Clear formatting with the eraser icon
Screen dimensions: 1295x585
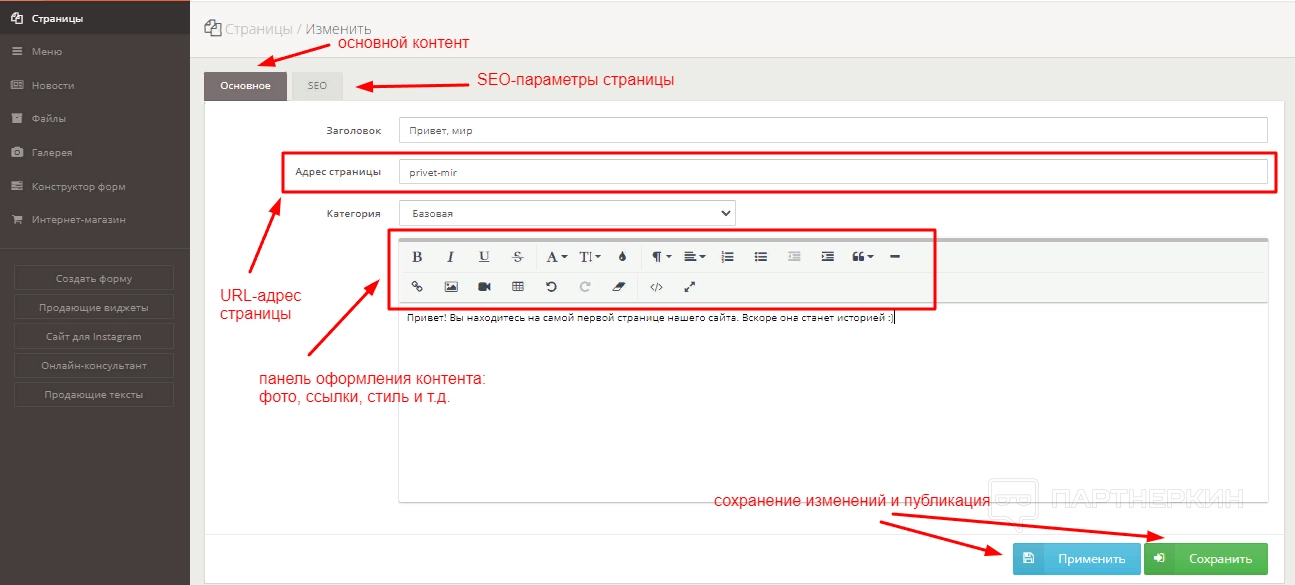[618, 287]
